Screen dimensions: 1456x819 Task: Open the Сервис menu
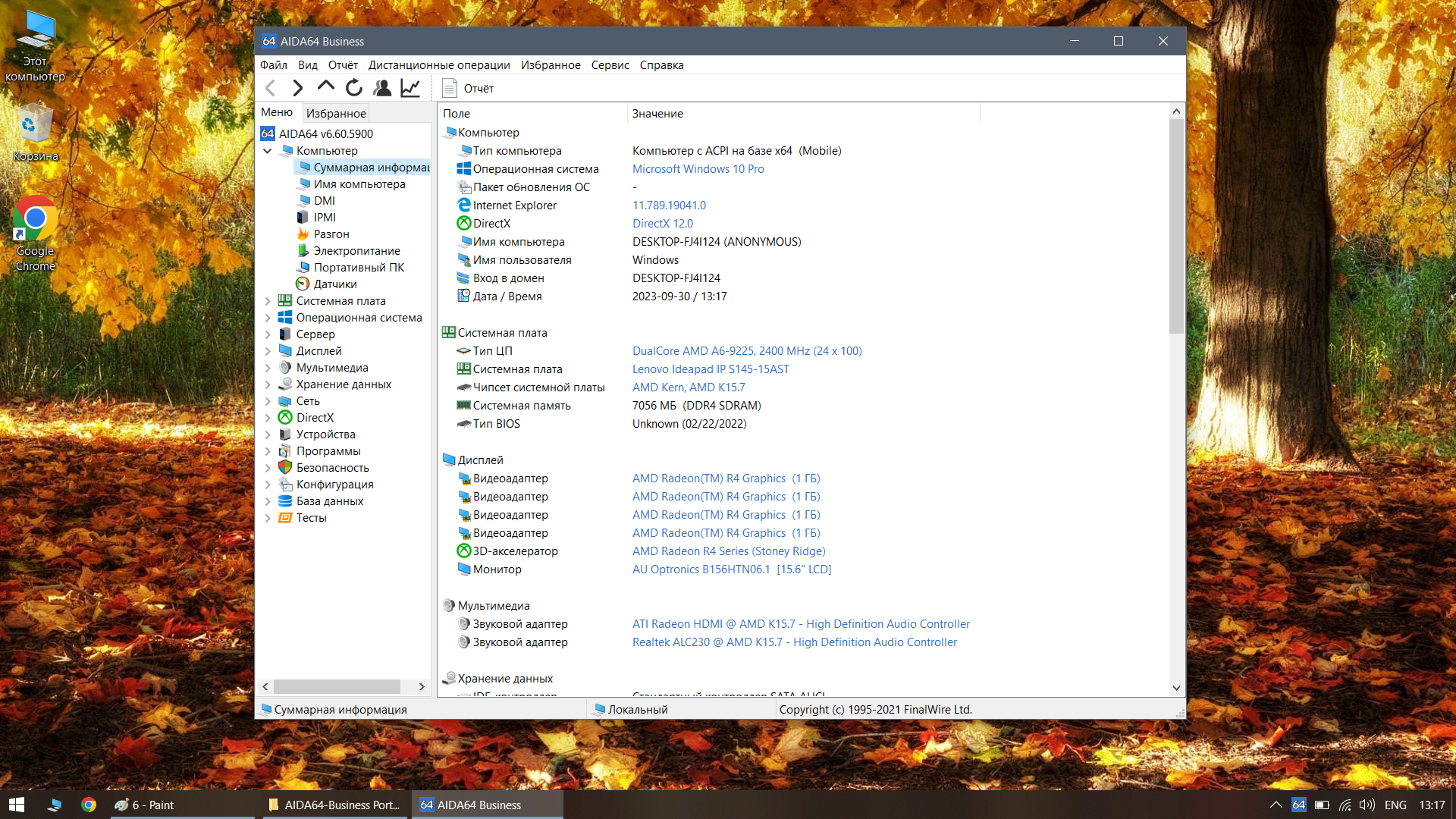[x=610, y=65]
